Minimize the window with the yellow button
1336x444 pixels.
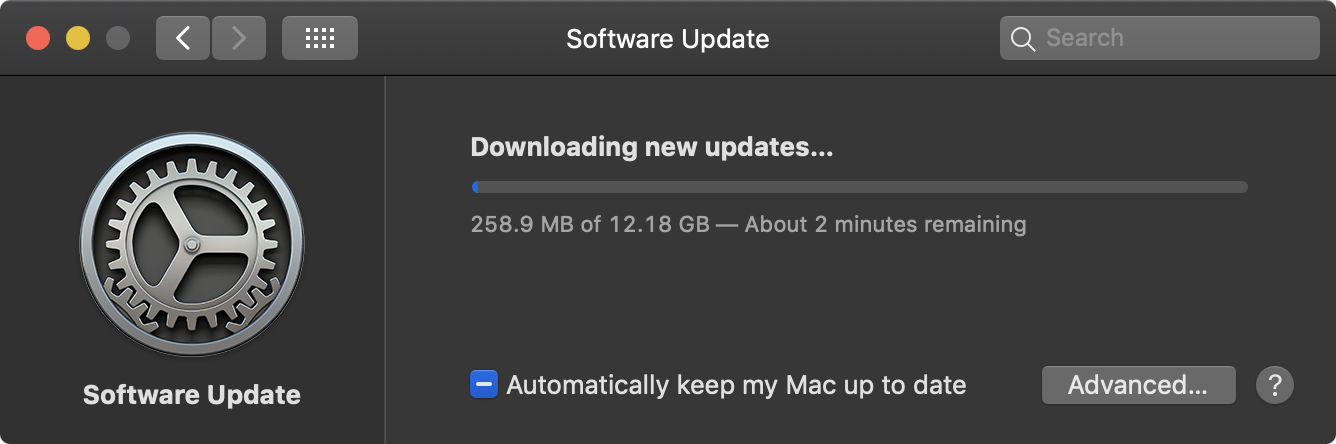(78, 38)
